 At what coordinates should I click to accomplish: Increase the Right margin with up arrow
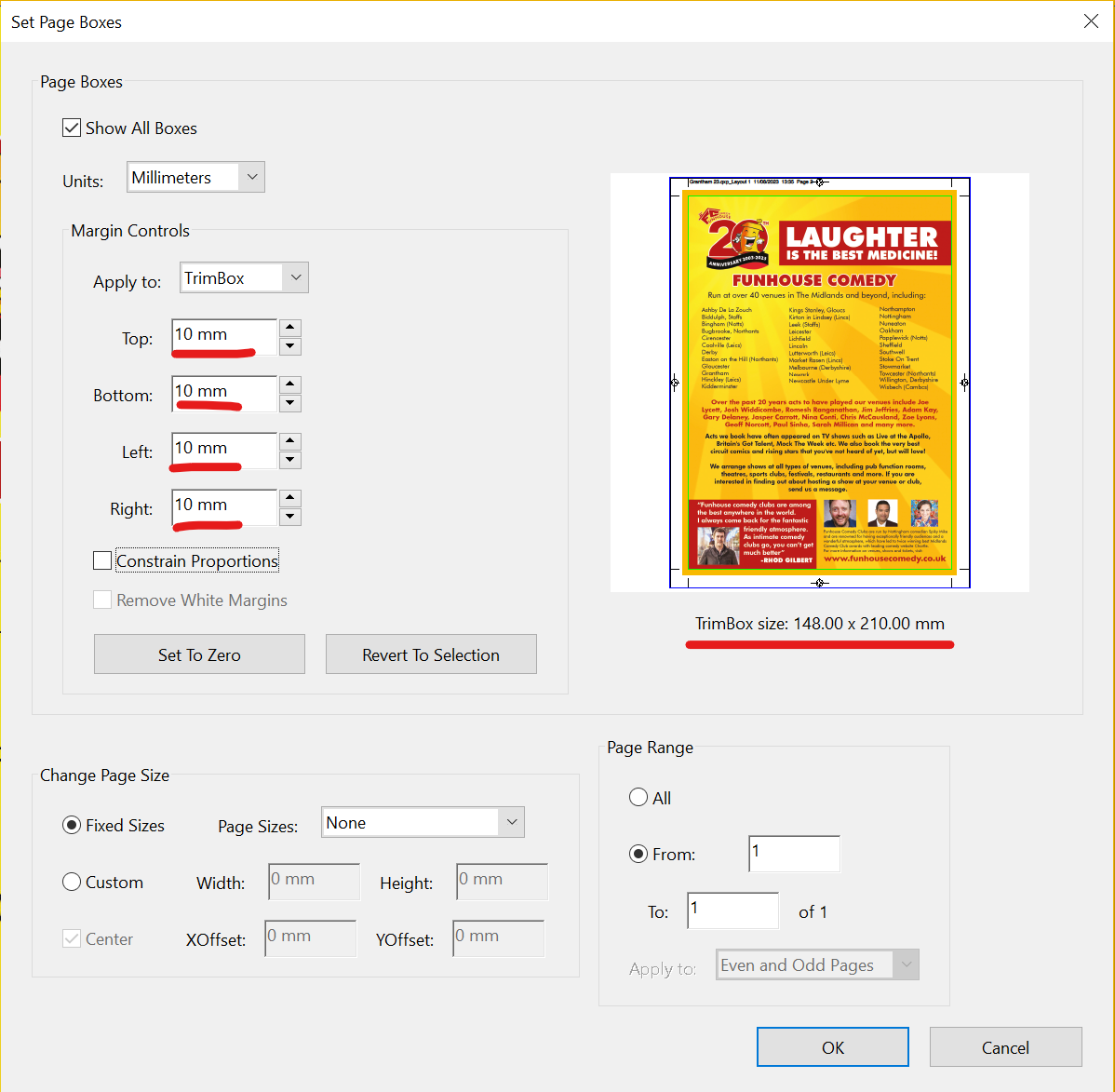pos(290,499)
